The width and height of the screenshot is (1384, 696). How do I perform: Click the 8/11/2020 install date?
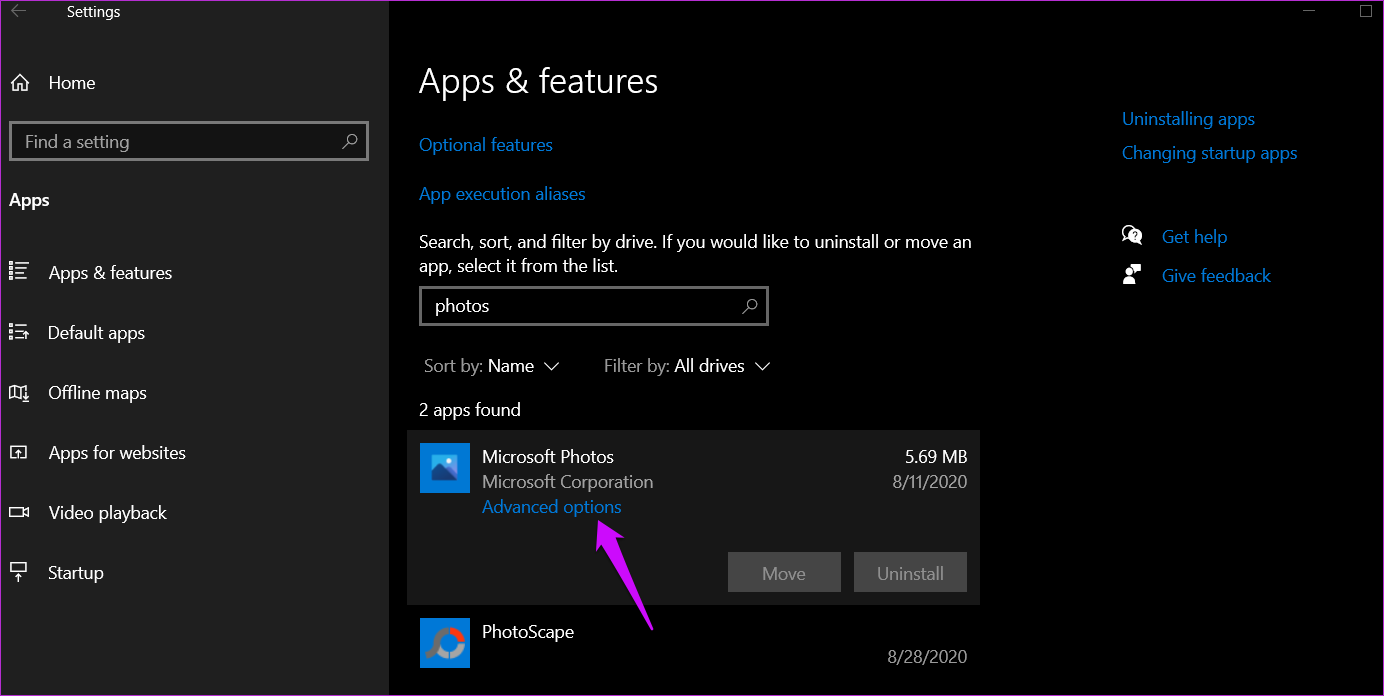[x=928, y=482]
